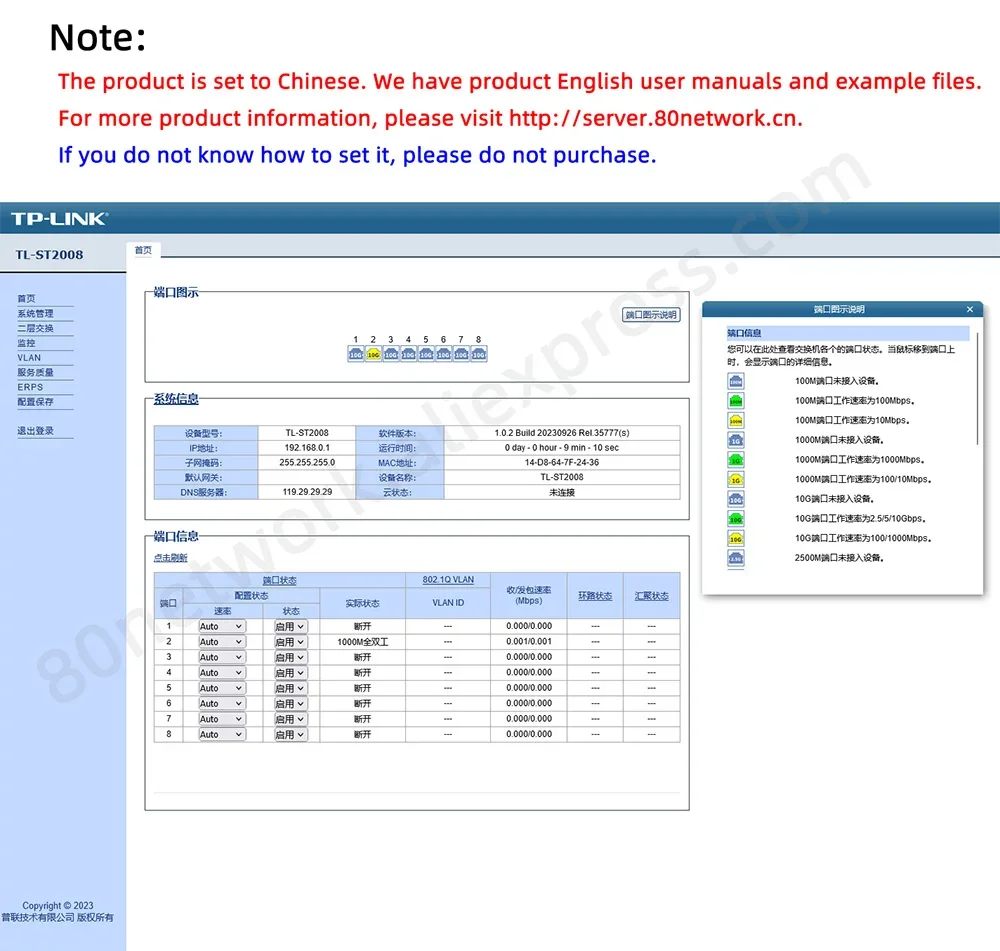Click the 端口图示说明 button

pyautogui.click(x=651, y=315)
